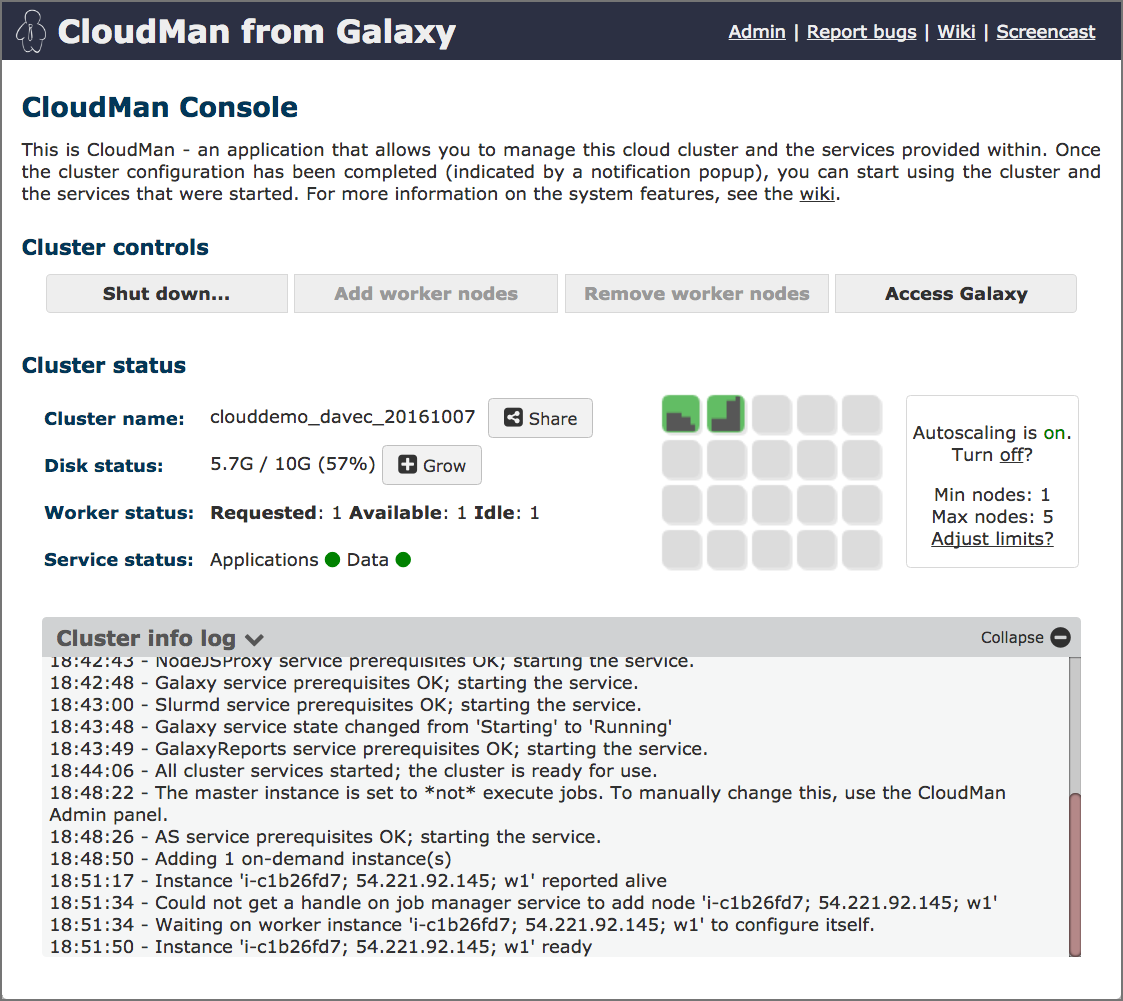Image resolution: width=1123 pixels, height=1001 pixels.
Task: Click the log line at 18:51:50 Instance ready
Action: (321, 947)
